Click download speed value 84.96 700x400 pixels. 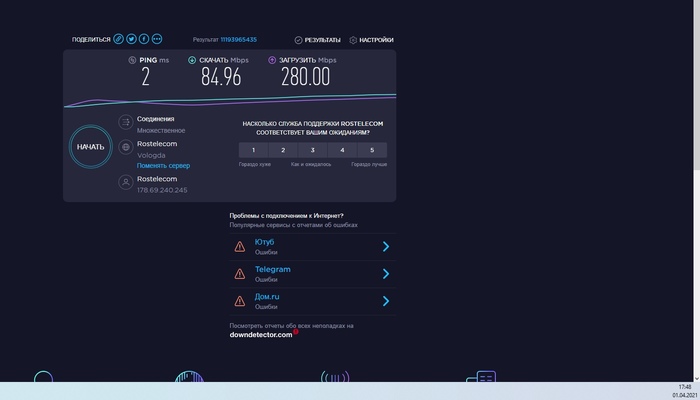point(221,77)
